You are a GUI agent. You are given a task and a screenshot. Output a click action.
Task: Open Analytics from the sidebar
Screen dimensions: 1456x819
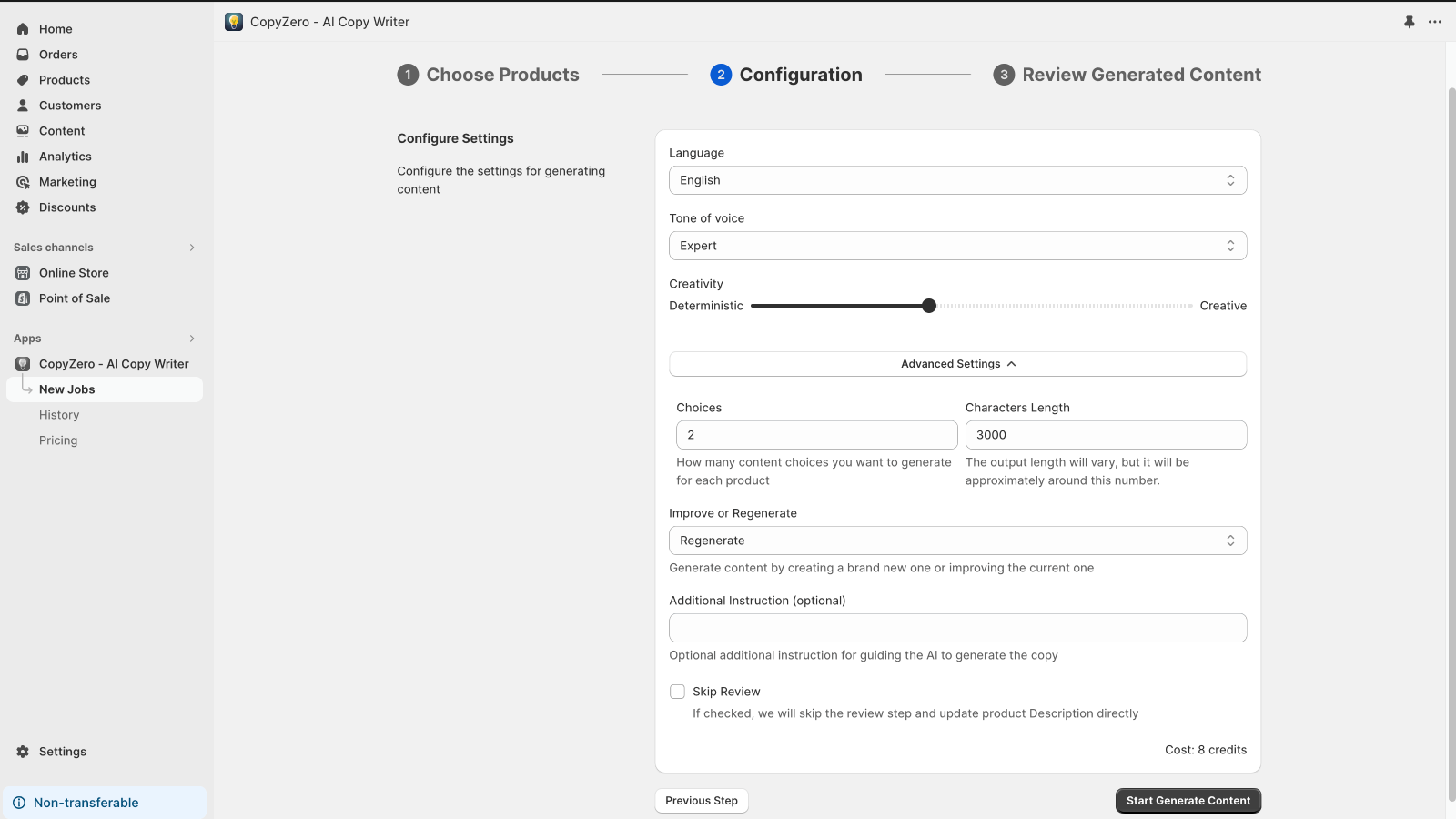coord(65,156)
